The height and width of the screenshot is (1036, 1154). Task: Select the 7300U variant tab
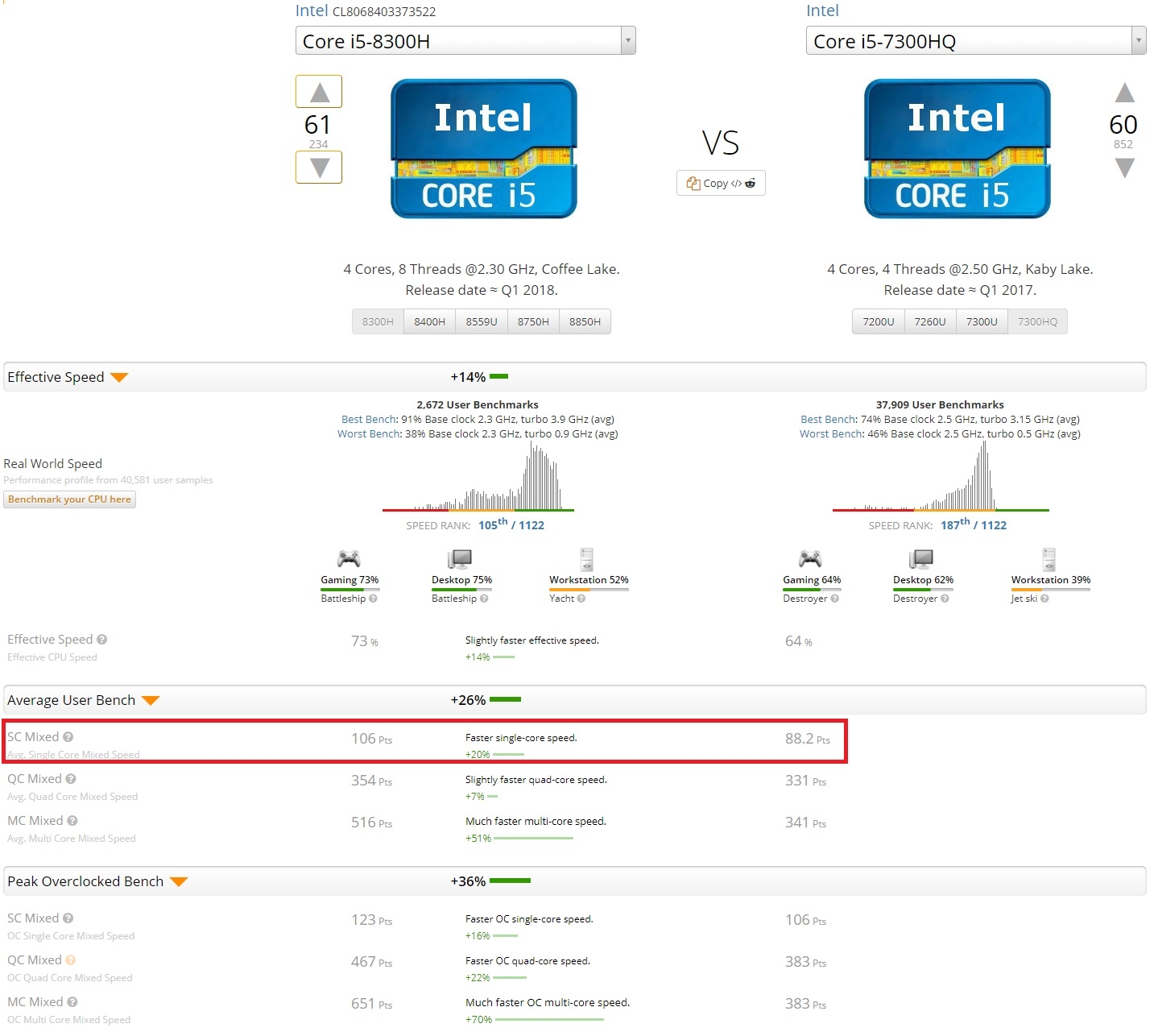tap(982, 321)
